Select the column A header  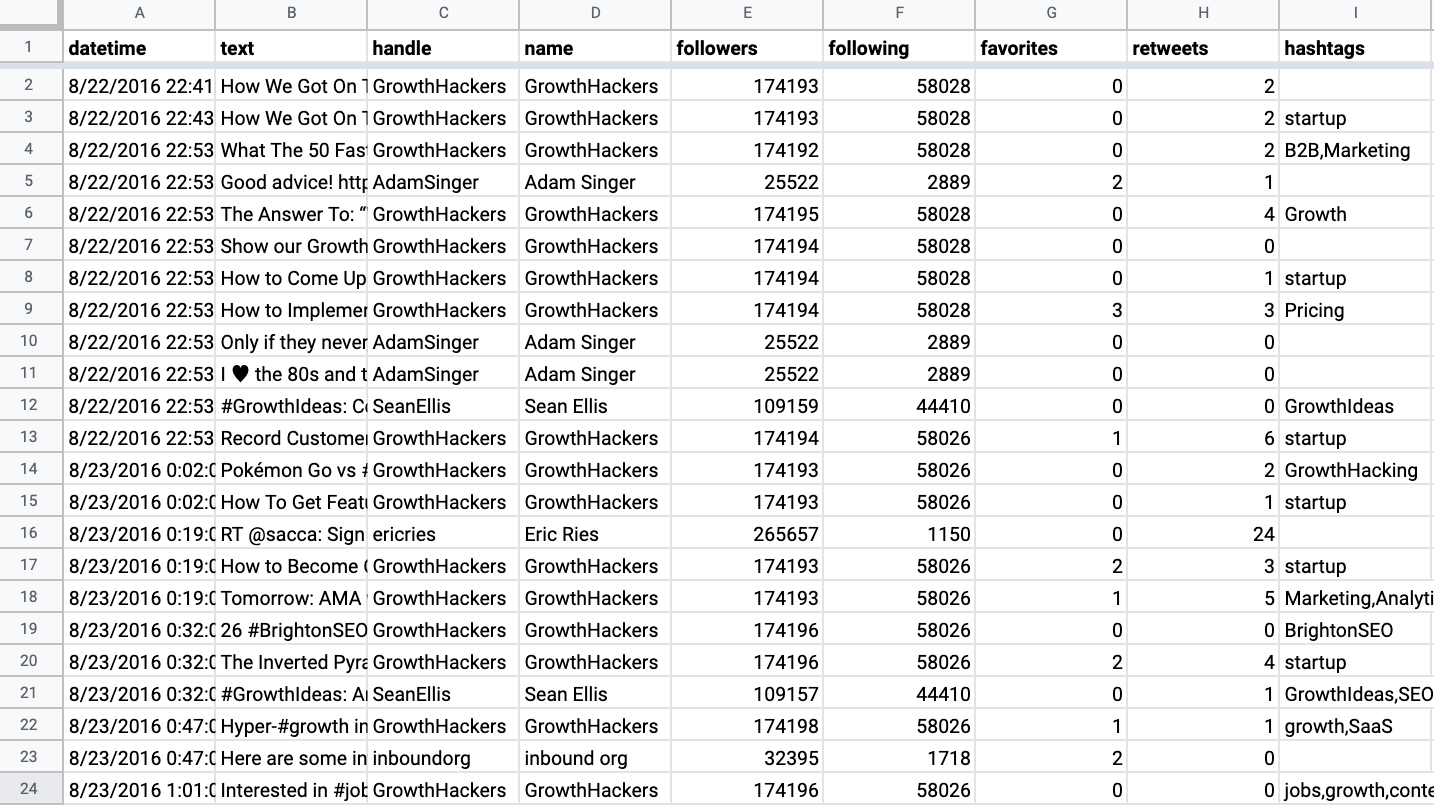coord(139,13)
